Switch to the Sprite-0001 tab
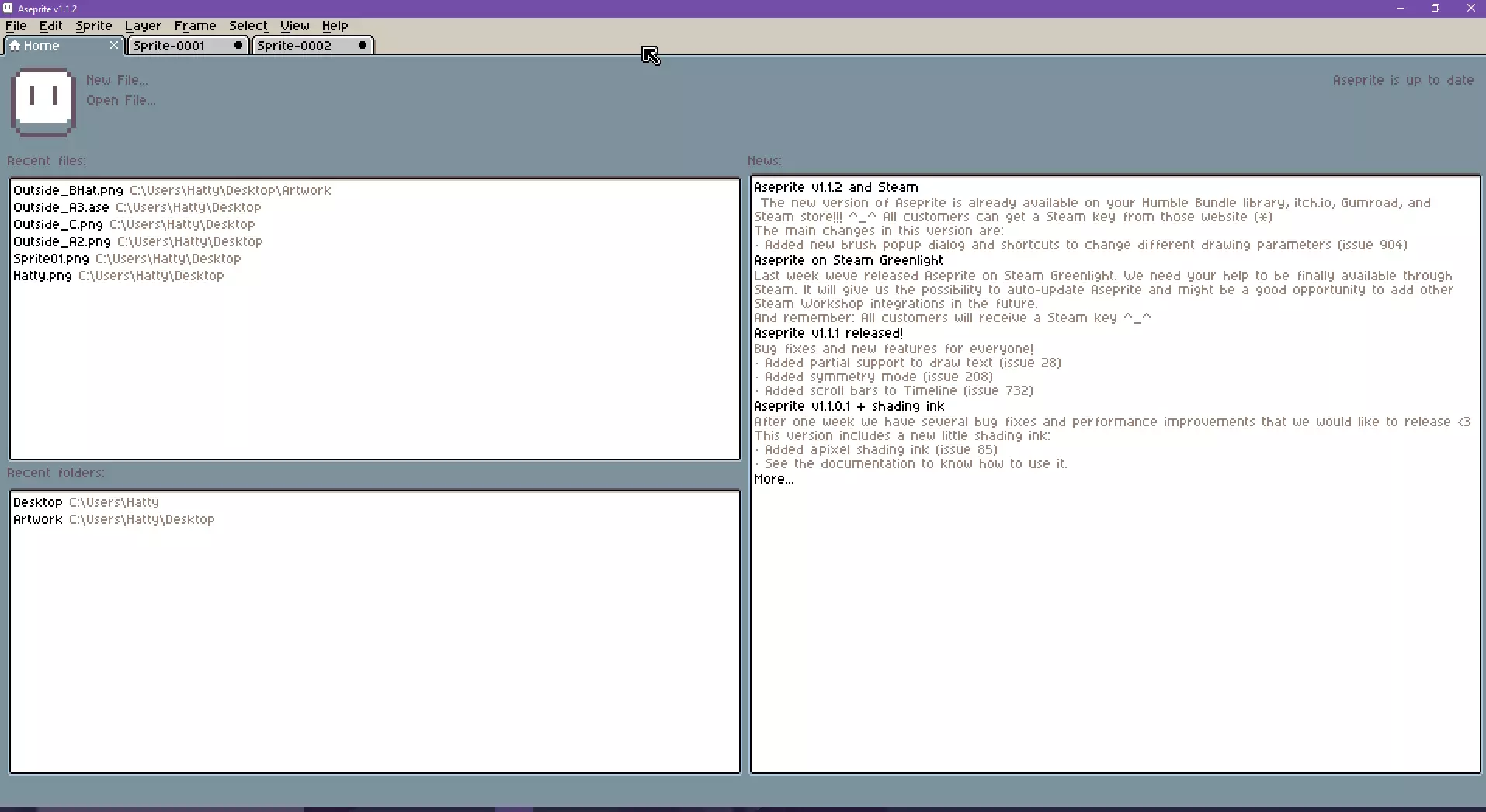Screen dimensions: 1486x812 (169, 46)
